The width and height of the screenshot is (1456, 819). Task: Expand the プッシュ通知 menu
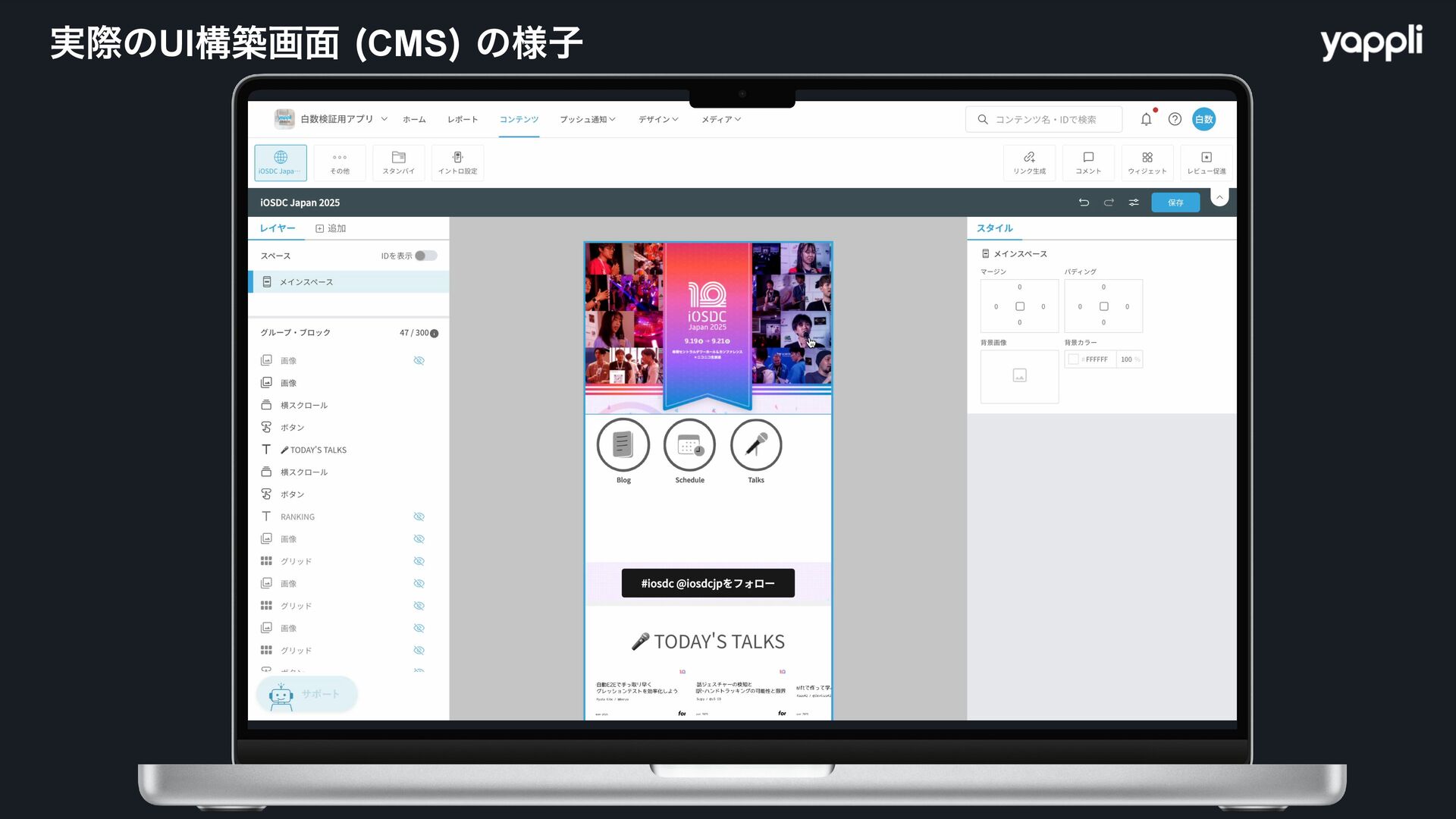point(588,119)
